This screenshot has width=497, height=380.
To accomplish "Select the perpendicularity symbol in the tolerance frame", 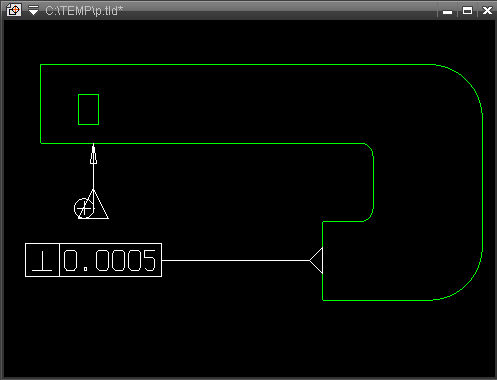I will (42, 260).
